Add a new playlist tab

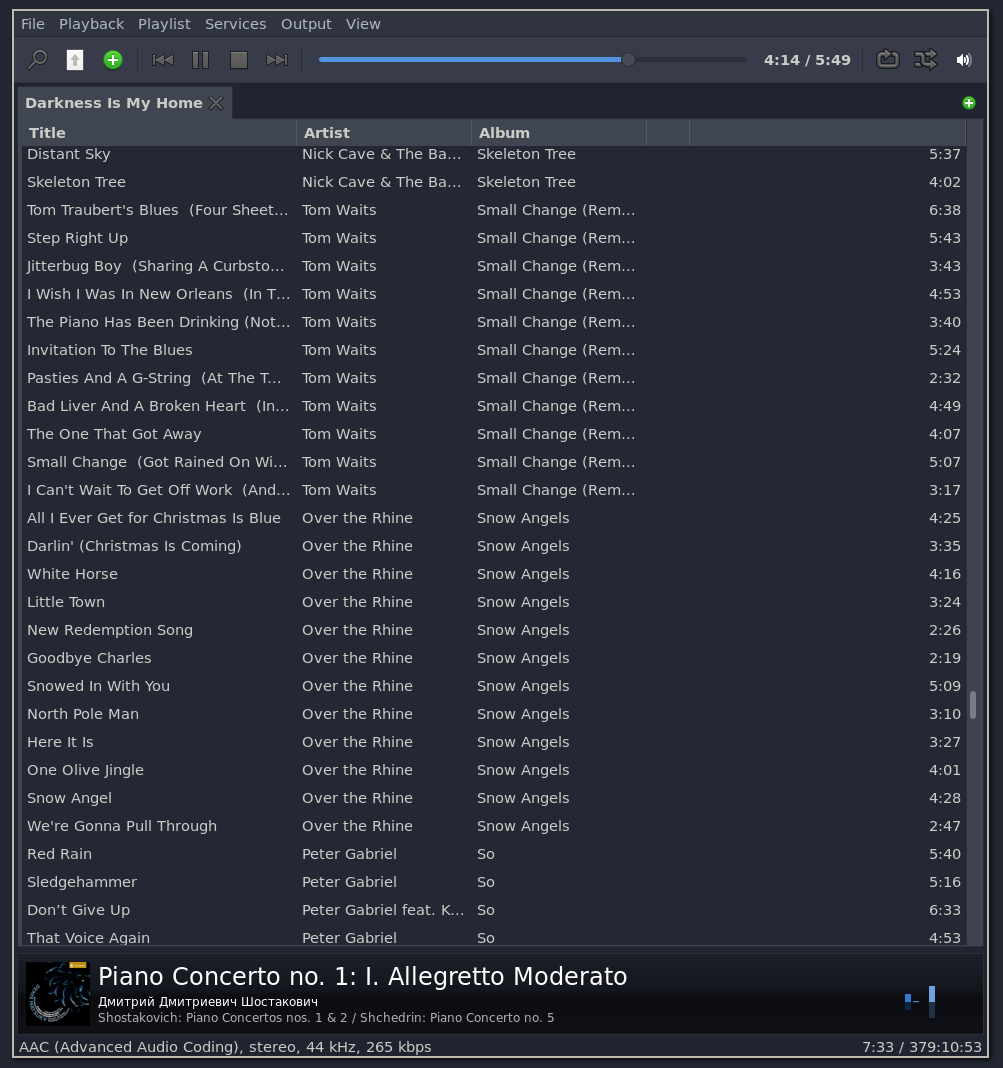(968, 103)
